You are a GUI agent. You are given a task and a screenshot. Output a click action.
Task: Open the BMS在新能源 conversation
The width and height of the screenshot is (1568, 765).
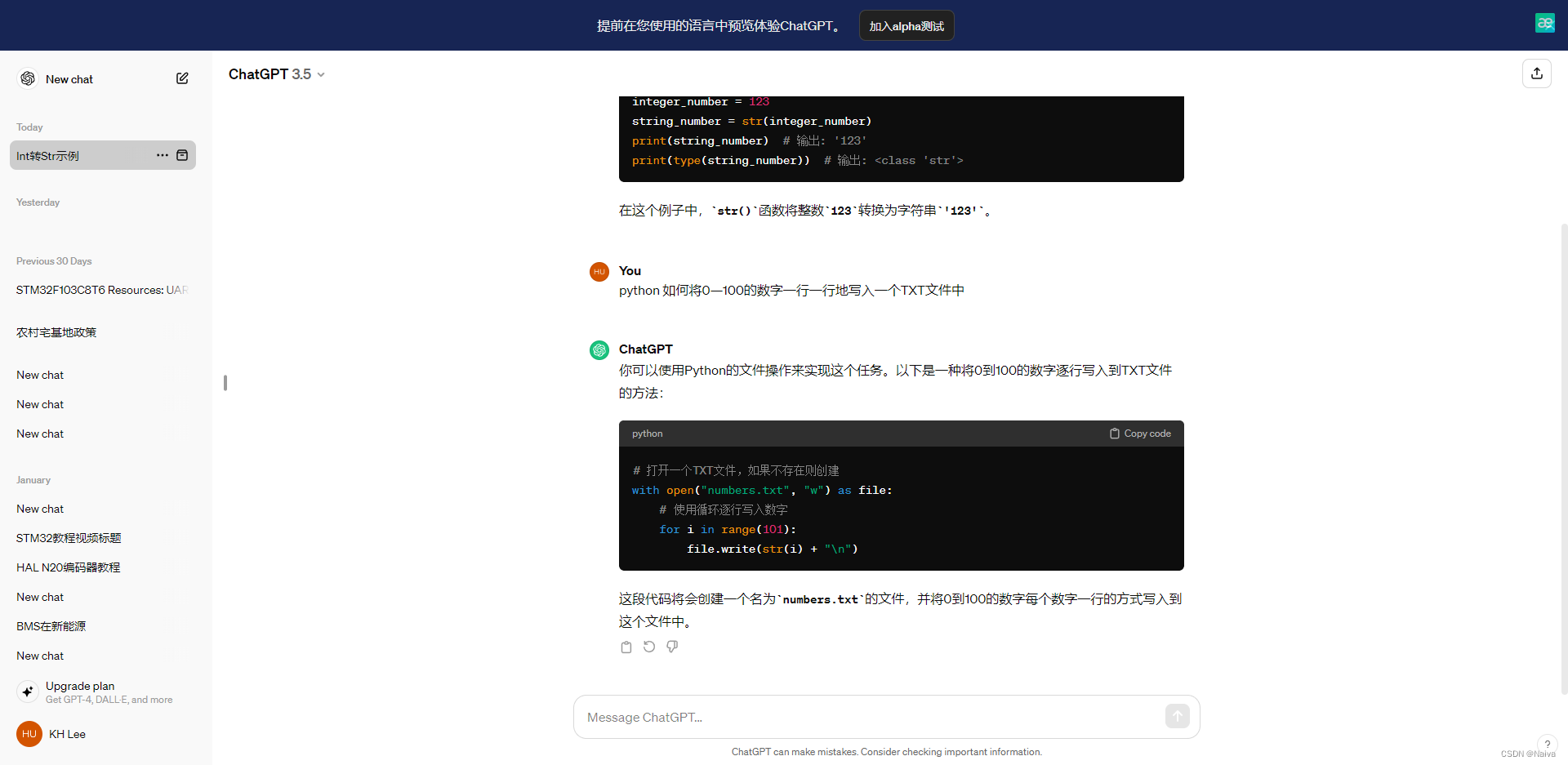click(102, 626)
